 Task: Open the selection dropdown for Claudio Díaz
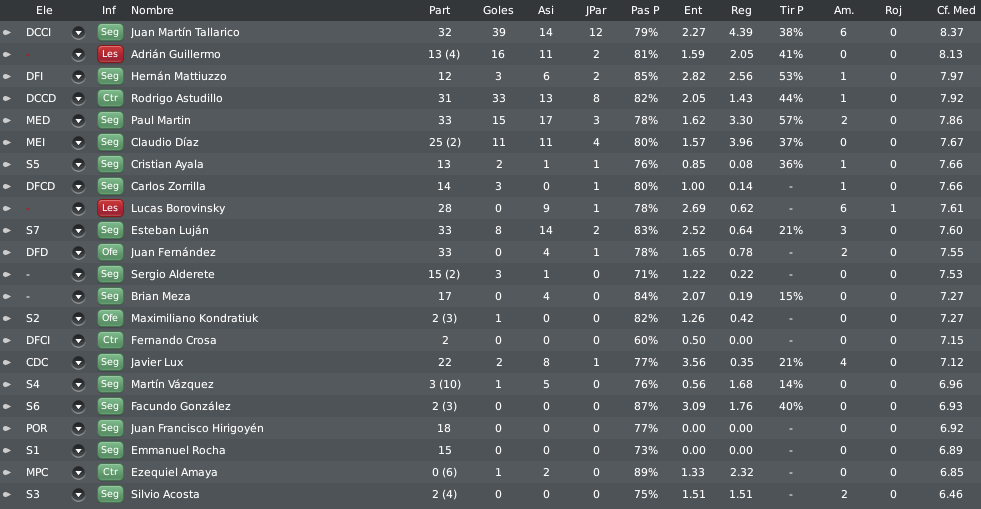coord(78,143)
